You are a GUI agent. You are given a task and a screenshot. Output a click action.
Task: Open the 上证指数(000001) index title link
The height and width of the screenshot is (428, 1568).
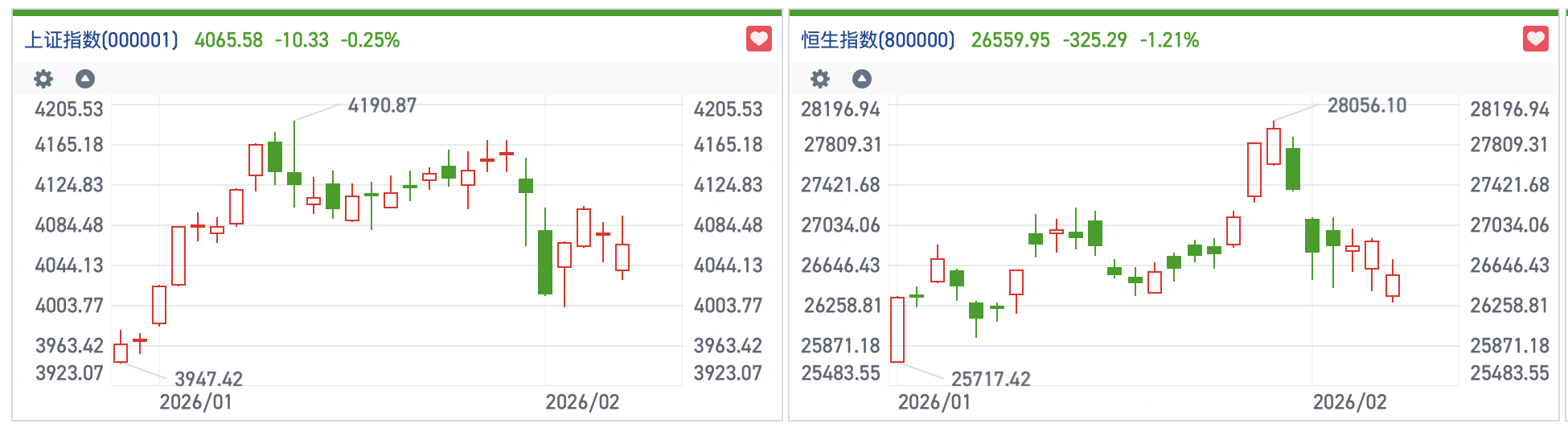tap(101, 40)
